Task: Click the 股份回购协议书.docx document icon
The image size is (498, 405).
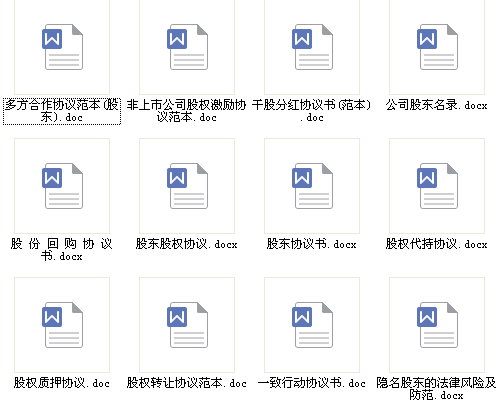Action: 62,186
